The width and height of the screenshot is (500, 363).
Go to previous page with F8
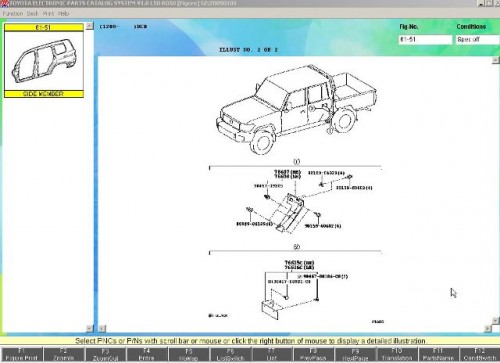click(313, 354)
